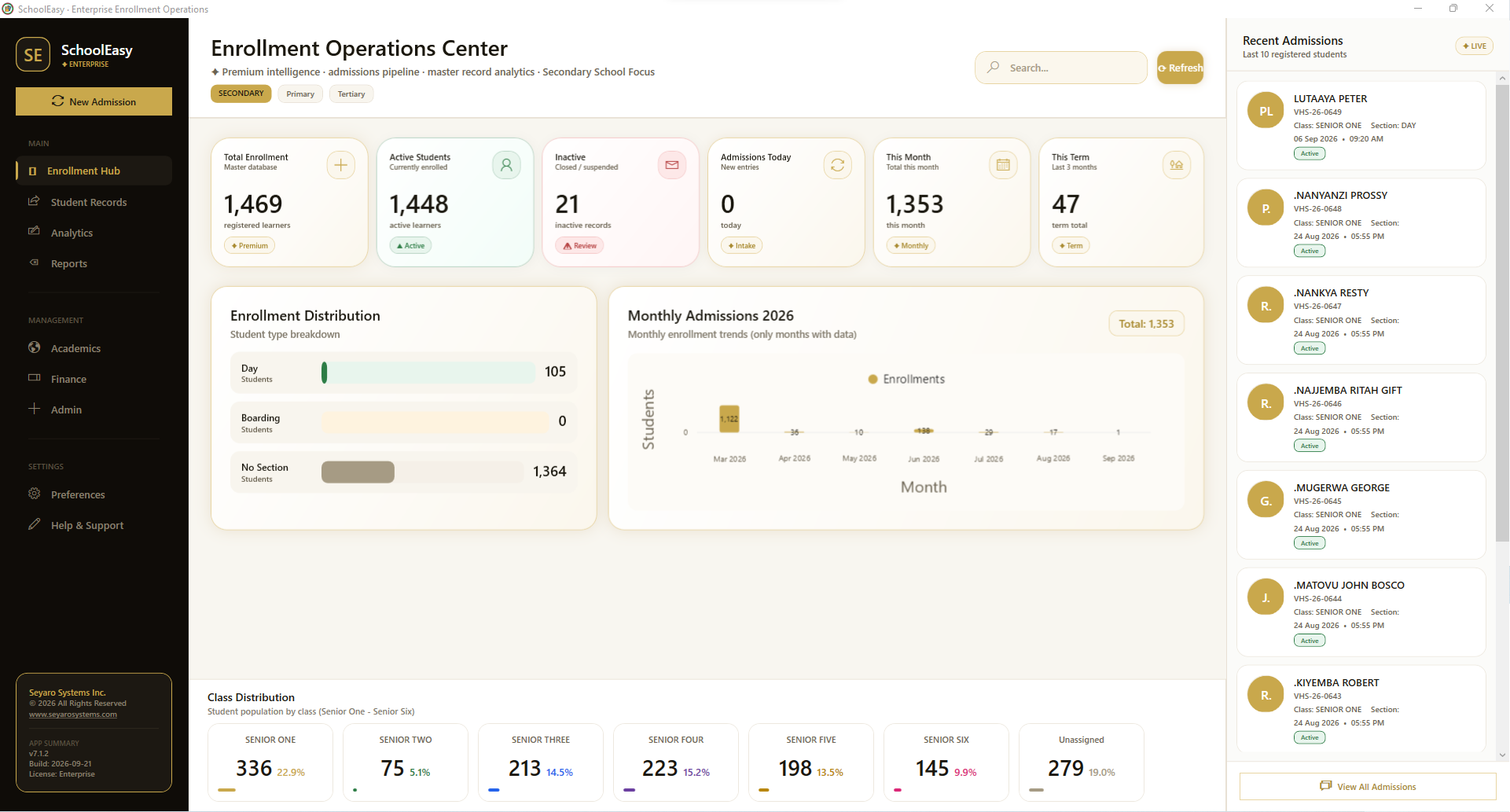Click the Refresh button

click(x=1180, y=68)
